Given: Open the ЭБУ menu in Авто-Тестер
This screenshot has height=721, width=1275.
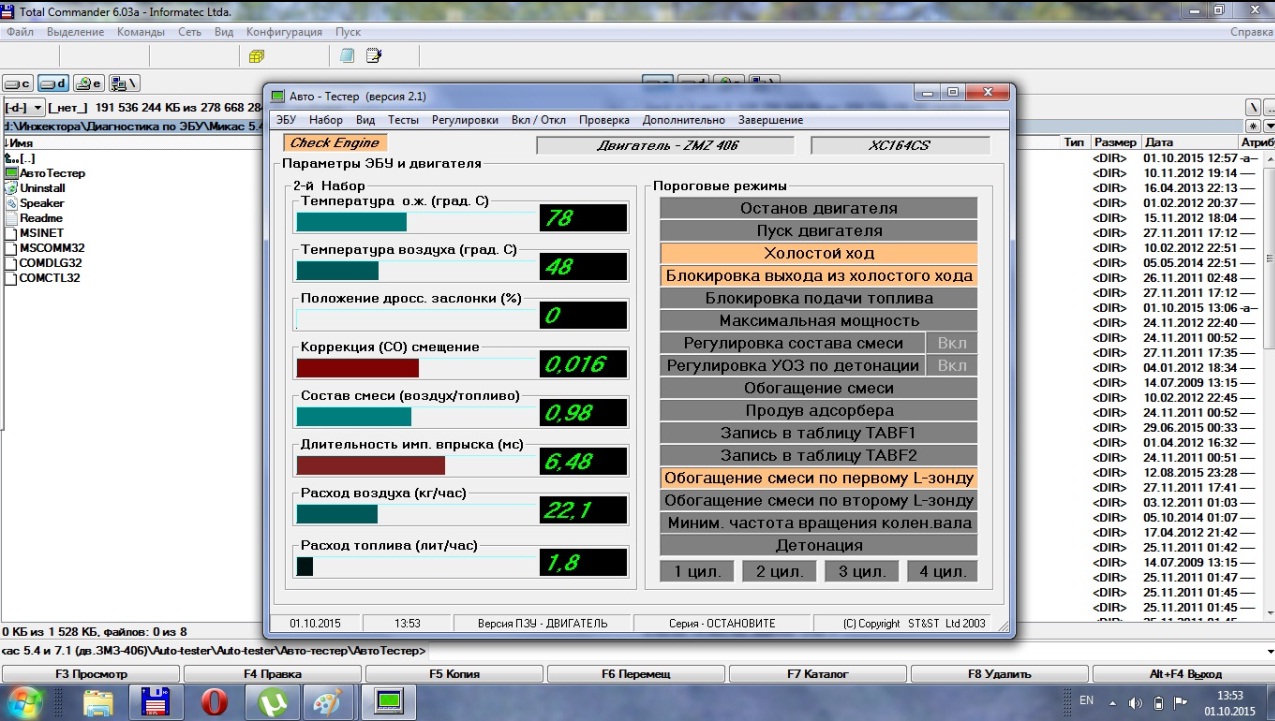Looking at the screenshot, I should coord(286,120).
